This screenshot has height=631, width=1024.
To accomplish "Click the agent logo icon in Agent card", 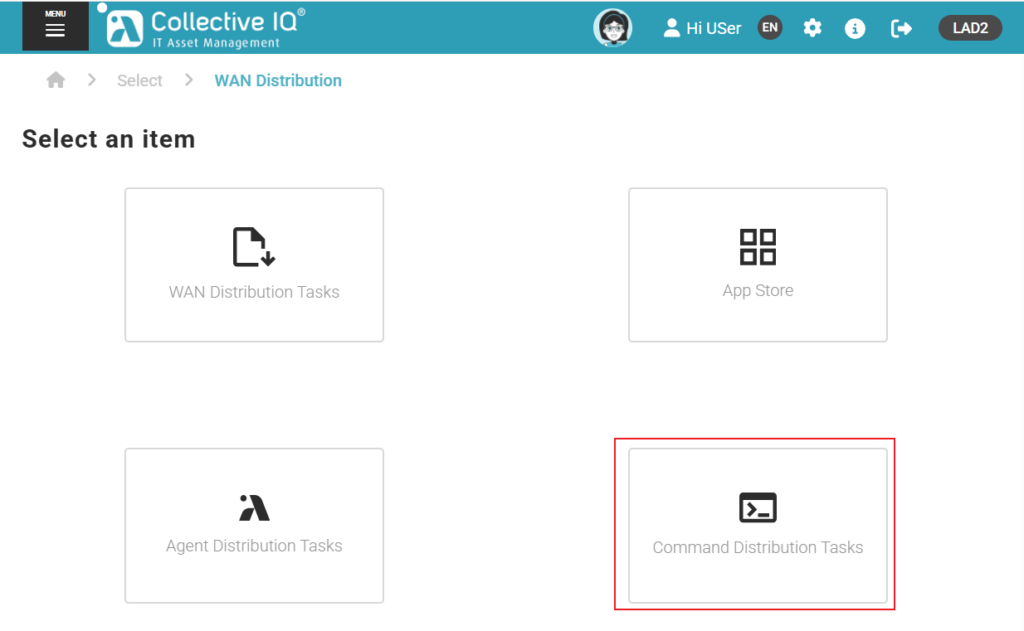I will pos(254,508).
